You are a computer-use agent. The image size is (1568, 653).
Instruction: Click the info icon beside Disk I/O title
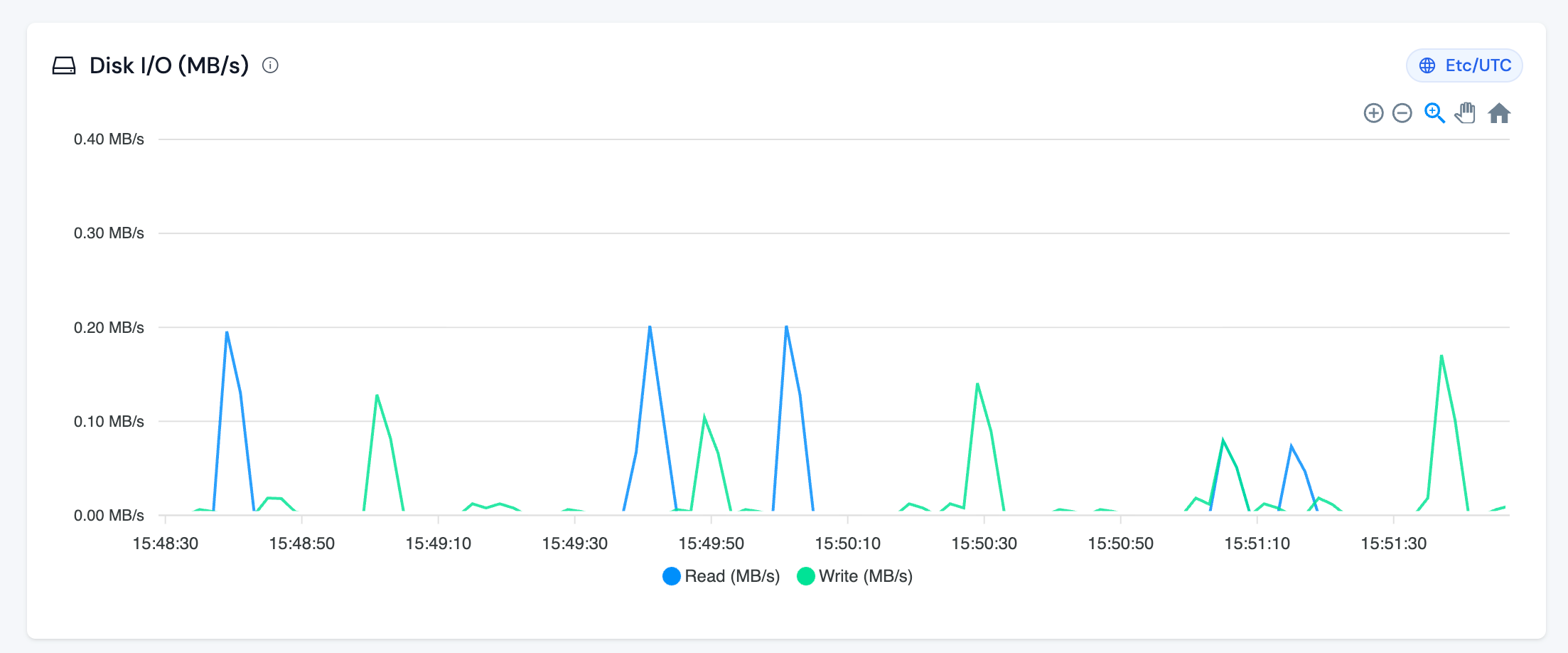(270, 65)
